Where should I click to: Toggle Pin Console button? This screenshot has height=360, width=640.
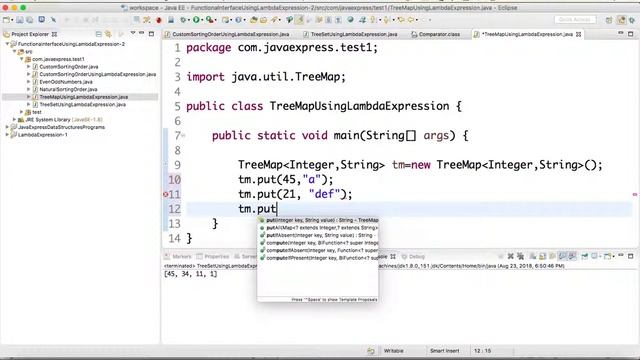click(x=584, y=256)
